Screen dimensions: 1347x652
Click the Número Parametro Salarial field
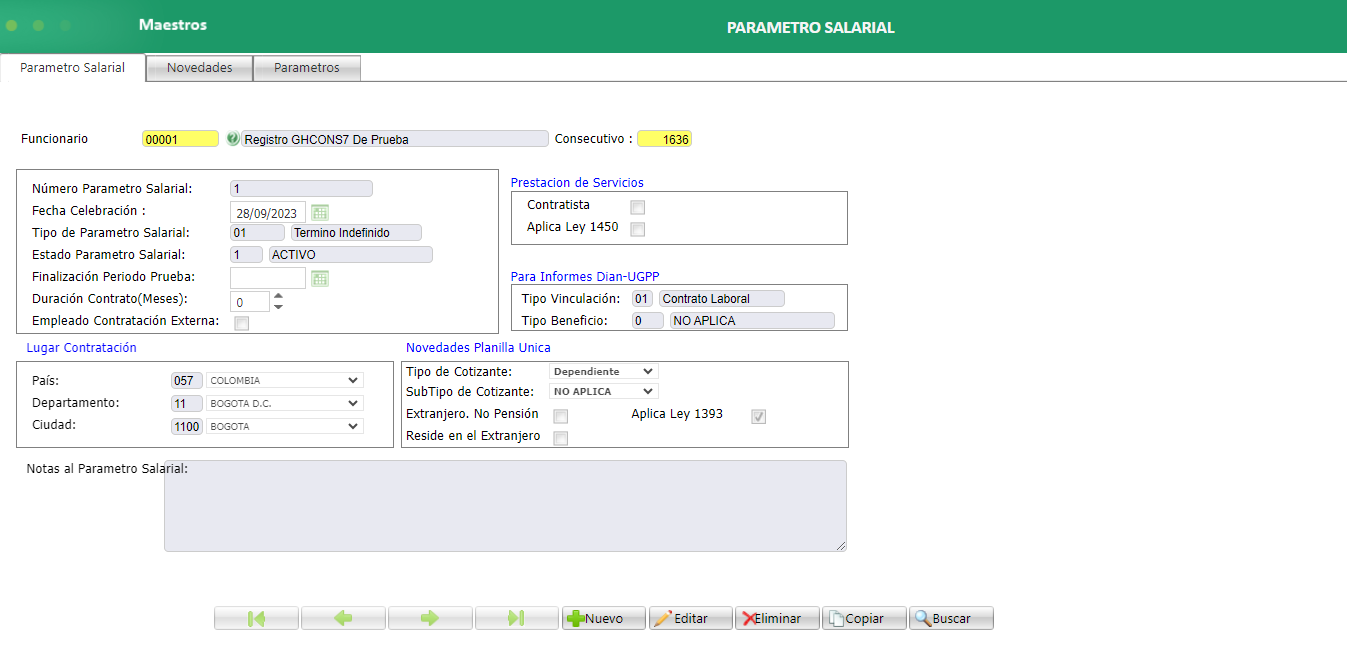click(x=301, y=188)
